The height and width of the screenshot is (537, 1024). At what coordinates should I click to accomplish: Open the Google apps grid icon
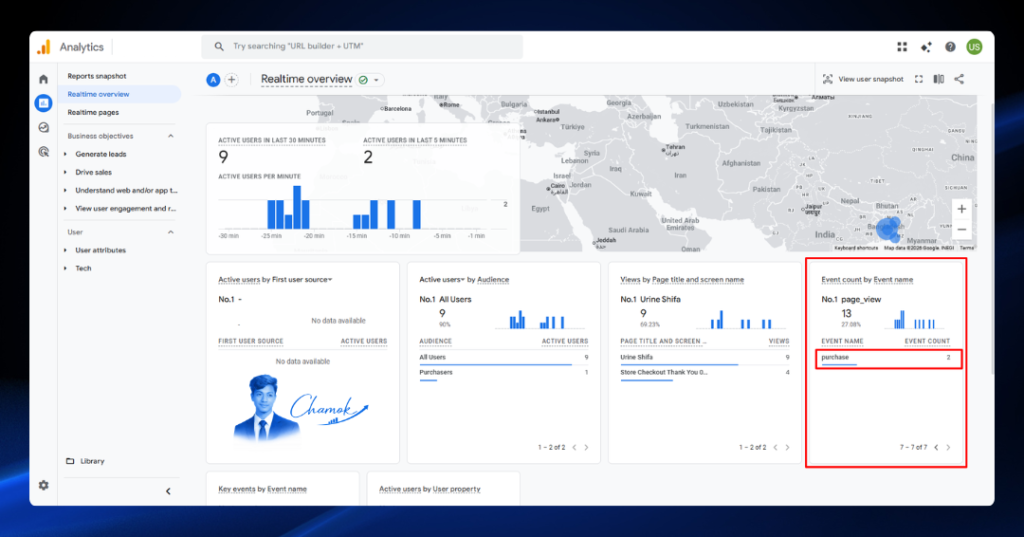click(x=902, y=46)
